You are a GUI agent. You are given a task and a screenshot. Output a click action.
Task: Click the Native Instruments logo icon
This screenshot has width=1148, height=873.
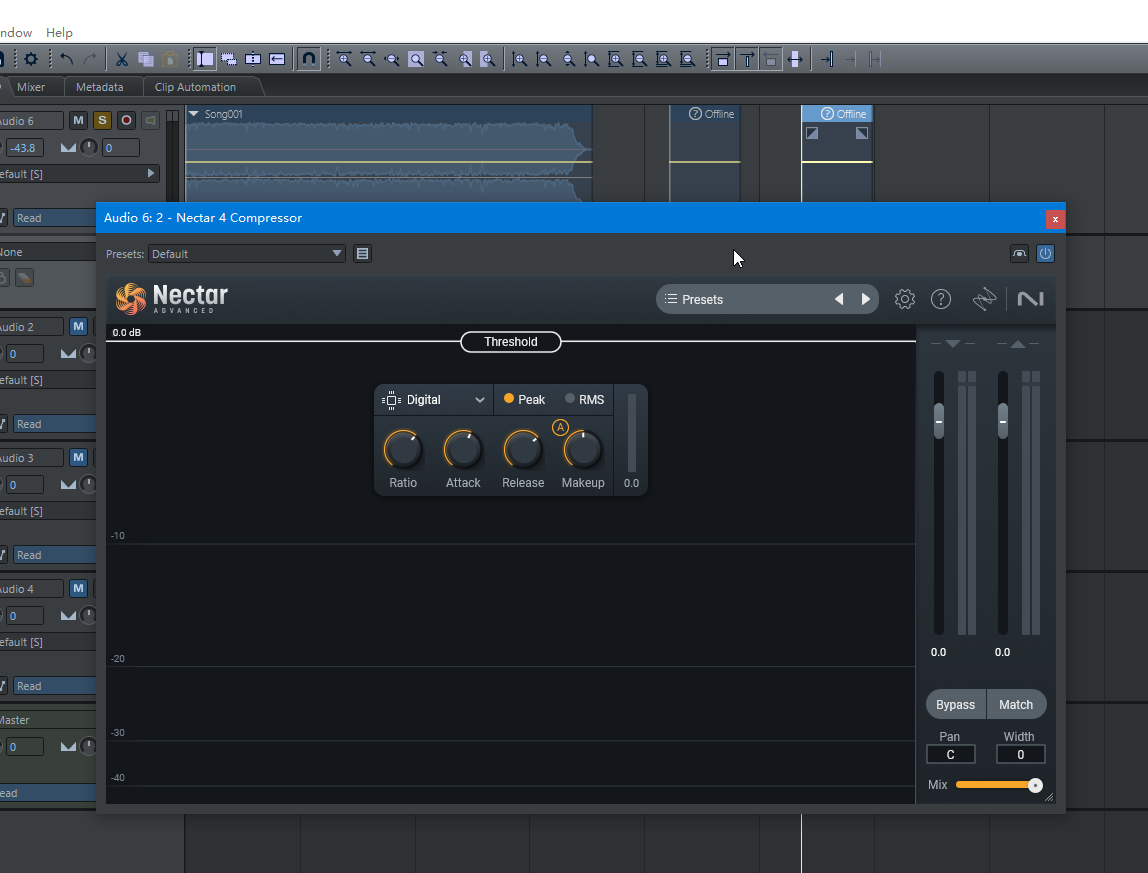coord(1030,299)
